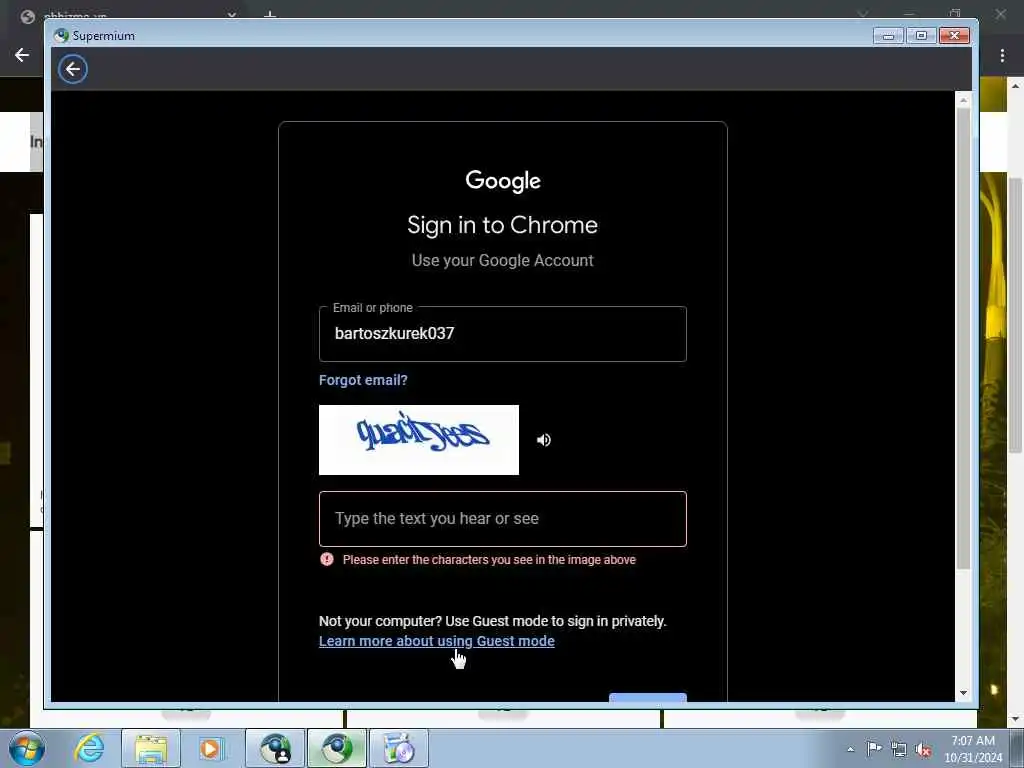The width and height of the screenshot is (1024, 768).
Task: Minimize the Supermium sign-in window
Action: point(888,35)
